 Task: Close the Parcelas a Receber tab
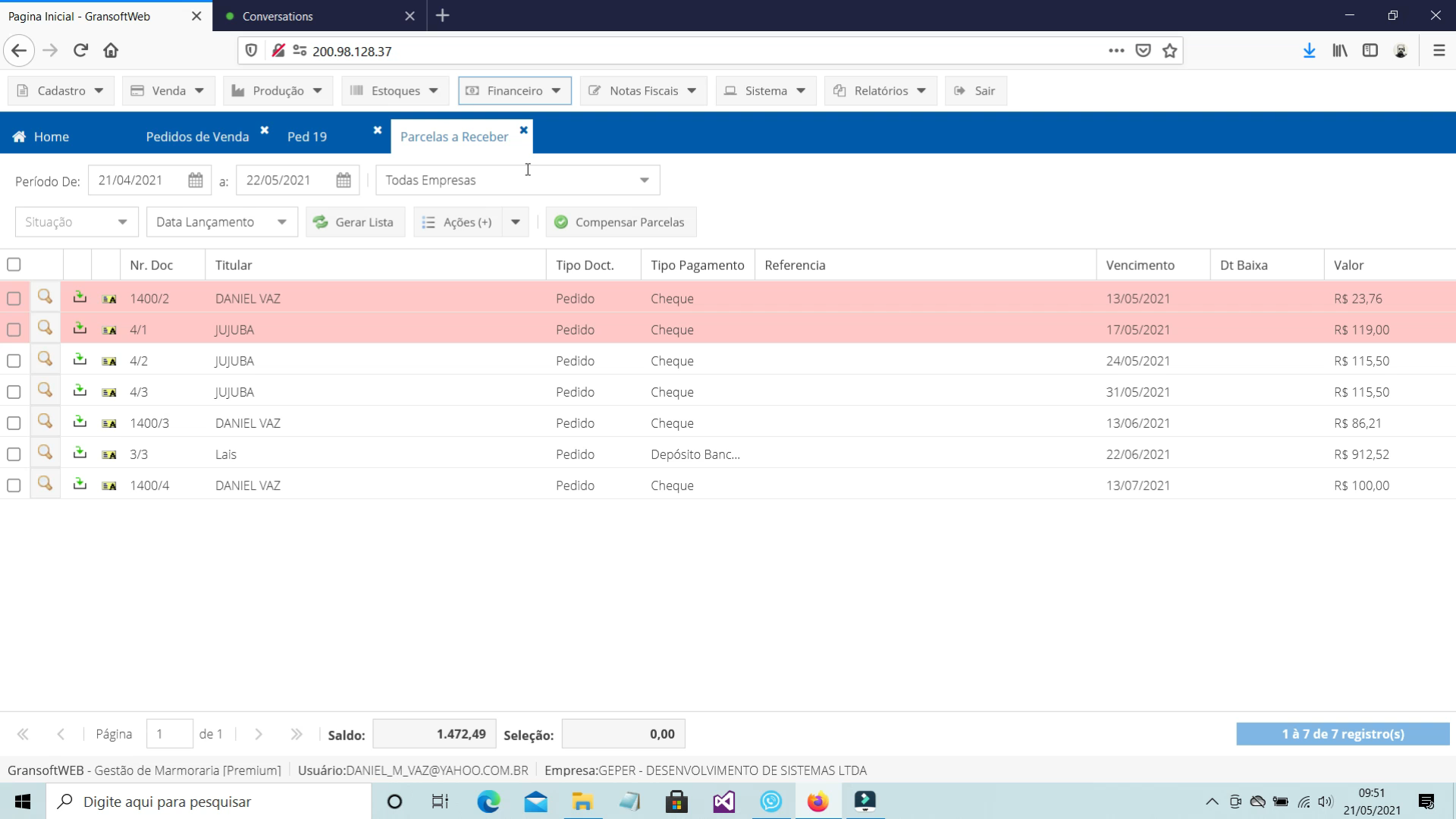pos(523,130)
